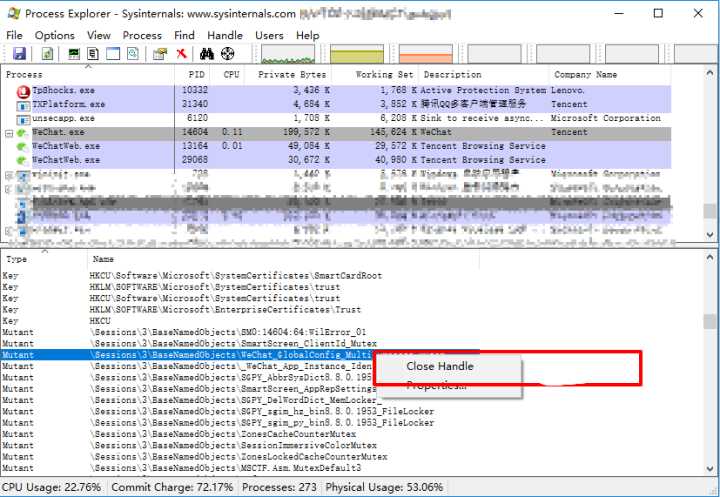Image resolution: width=720 pixels, height=497 pixels.
Task: Click the Save floppy disk toolbar icon
Action: pyautogui.click(x=19, y=54)
